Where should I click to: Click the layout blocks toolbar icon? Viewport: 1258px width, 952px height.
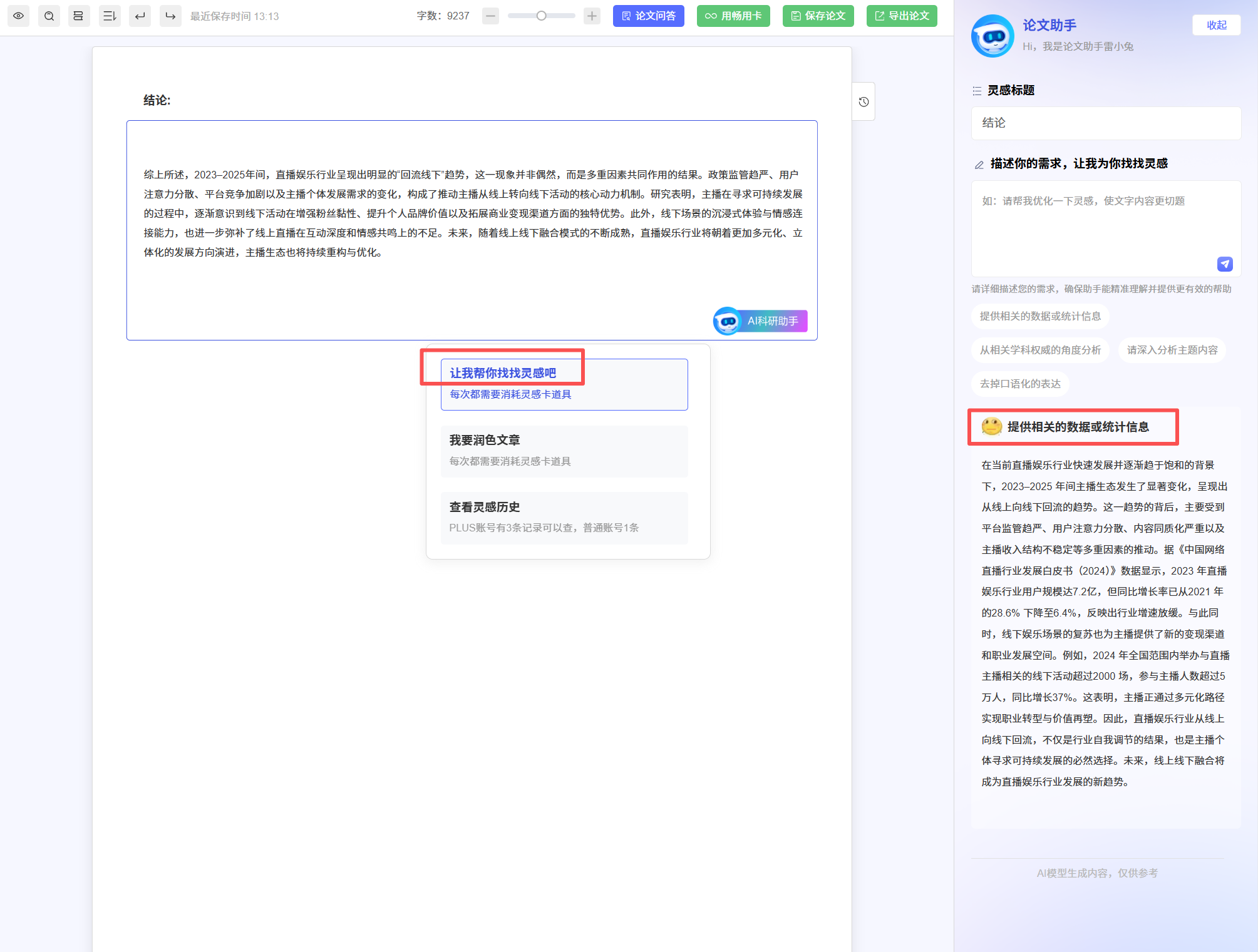click(x=78, y=16)
